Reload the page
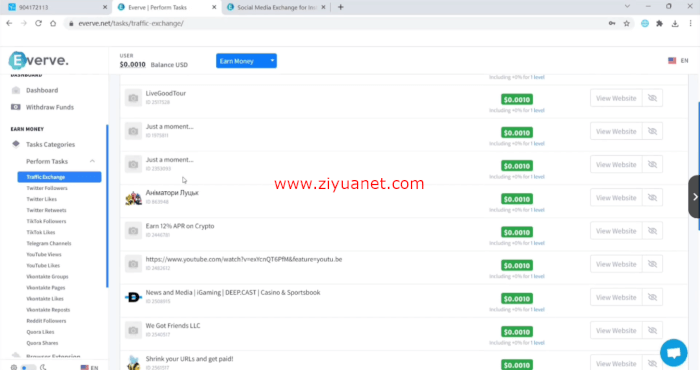700x370 pixels. (x=38, y=23)
